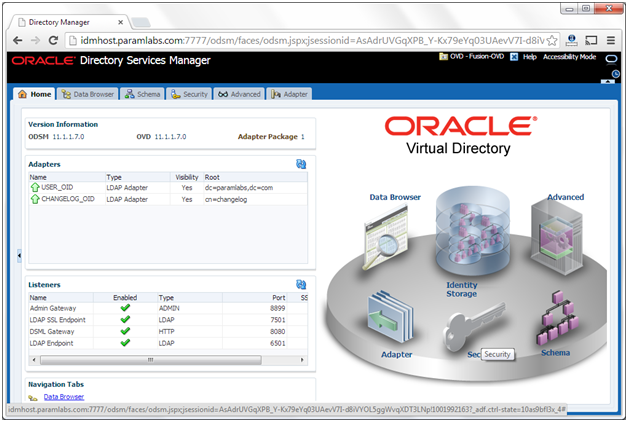Viewport: 628px width, 422px height.
Task: Click the OVD - Fusion-OVD connection folder icon
Action: coord(443,56)
